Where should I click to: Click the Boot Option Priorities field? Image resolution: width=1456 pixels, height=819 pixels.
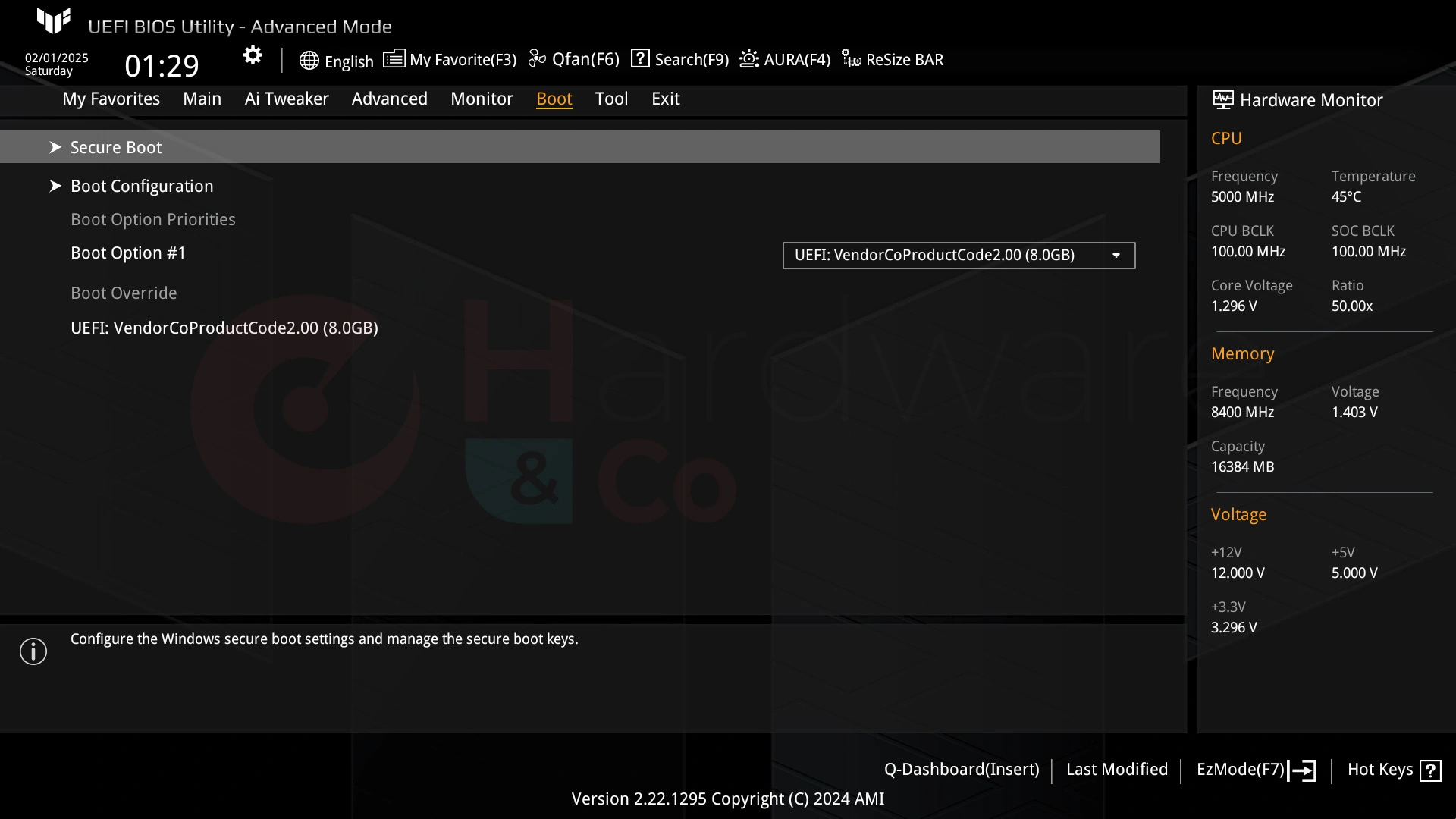[x=152, y=219]
